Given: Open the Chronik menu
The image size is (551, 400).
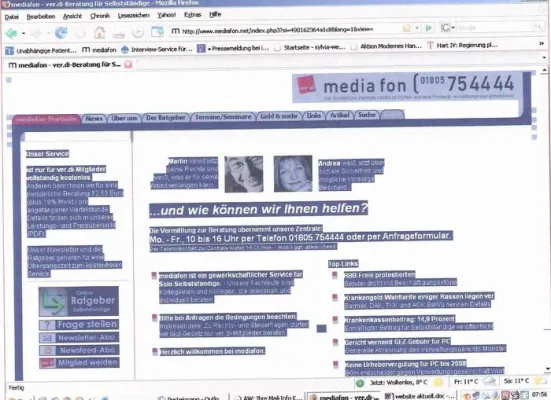Looking at the screenshot, I should pyautogui.click(x=100, y=16).
